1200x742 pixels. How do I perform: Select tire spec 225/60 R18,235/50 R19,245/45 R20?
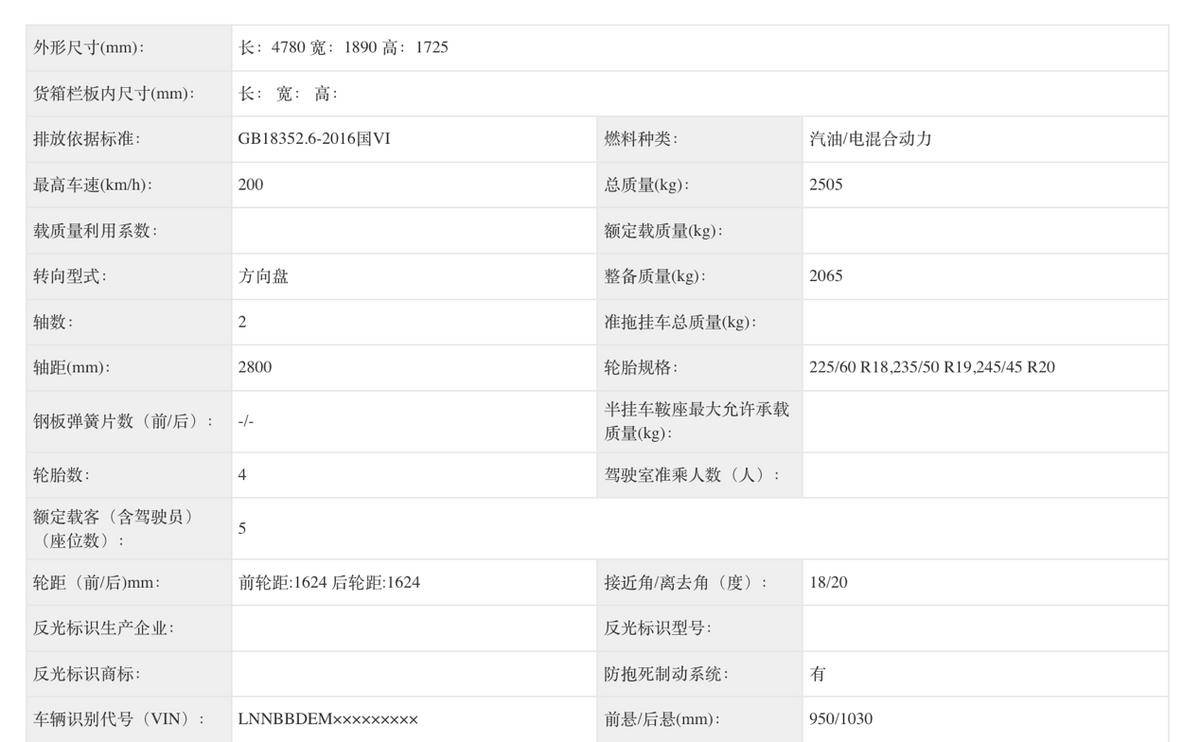tap(932, 368)
